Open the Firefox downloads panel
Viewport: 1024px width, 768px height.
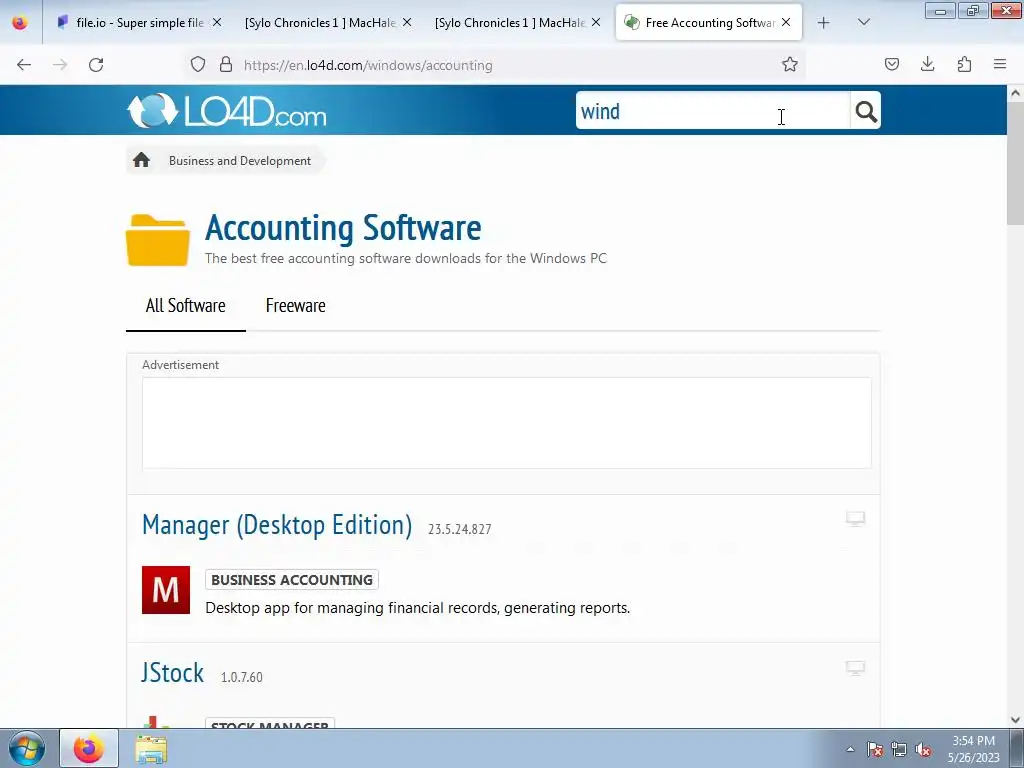point(927,64)
